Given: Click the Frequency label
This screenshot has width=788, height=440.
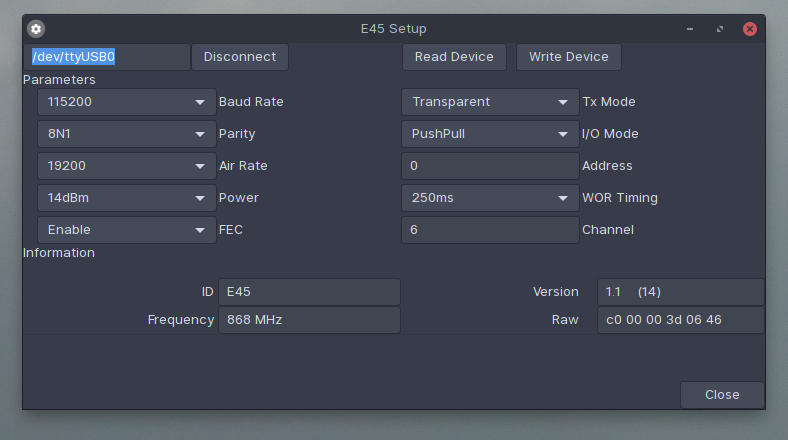Looking at the screenshot, I should [181, 320].
